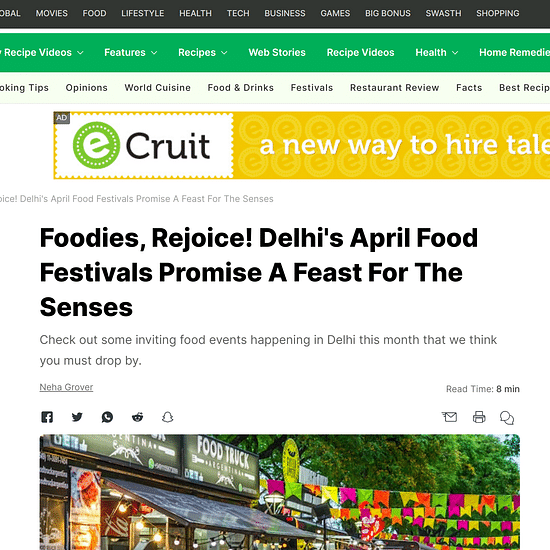Expand the Recipes dropdown chevron
The height and width of the screenshot is (550, 550).
[224, 53]
